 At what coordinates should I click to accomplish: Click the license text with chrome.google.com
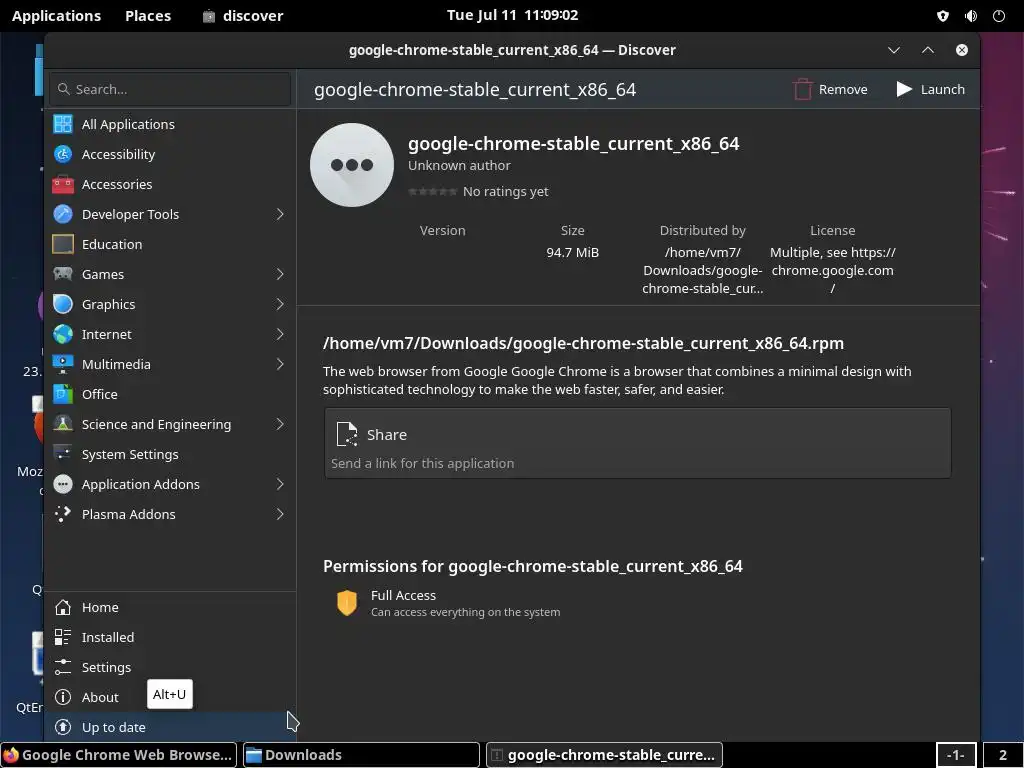(x=833, y=270)
